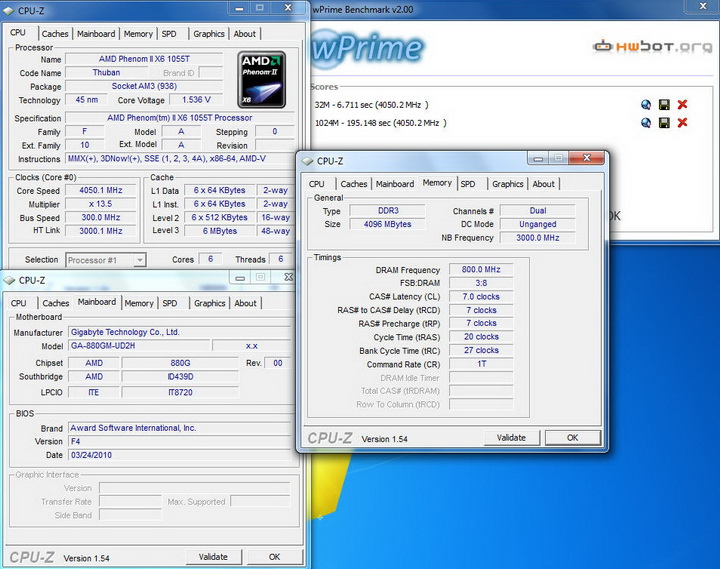Click the DRAM Frequency 800.0 MHz value
720x569 pixels.
tap(481, 270)
